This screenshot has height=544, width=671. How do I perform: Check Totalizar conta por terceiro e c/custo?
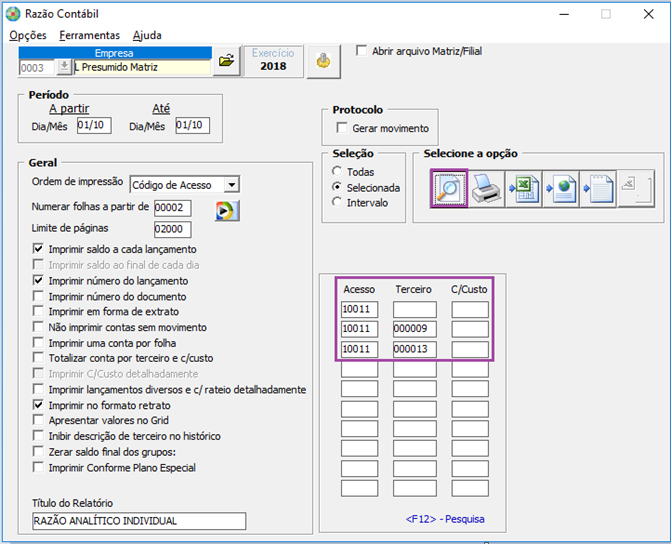click(x=38, y=358)
